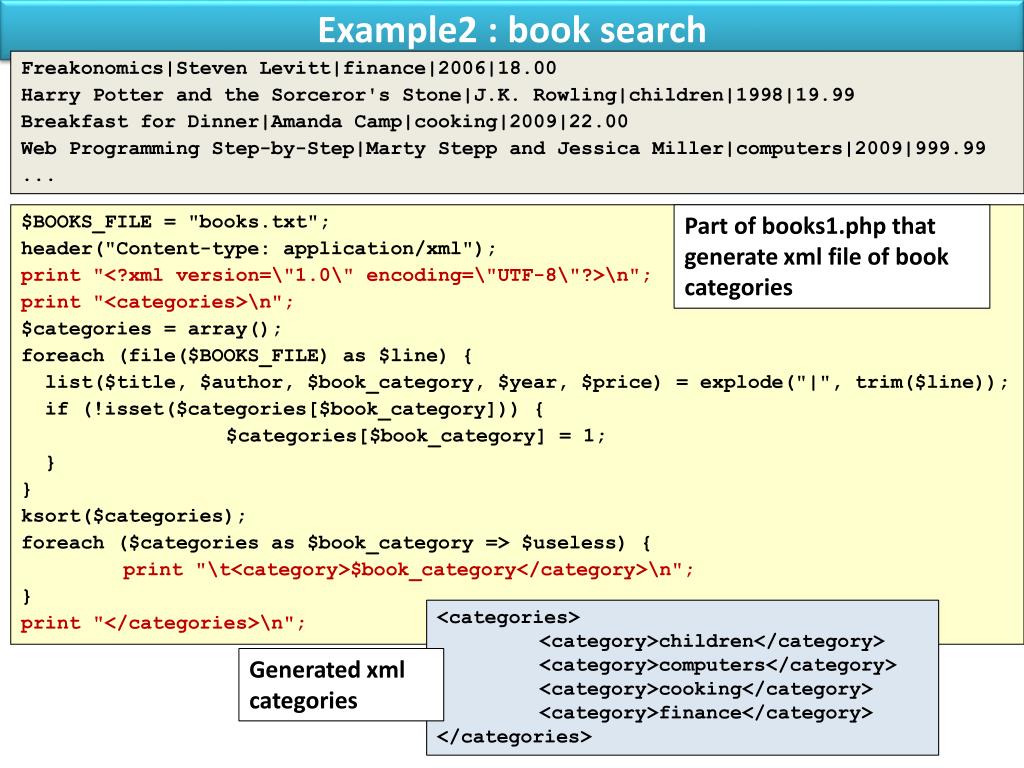Select the print "<categories>\n" line

(x=157, y=302)
